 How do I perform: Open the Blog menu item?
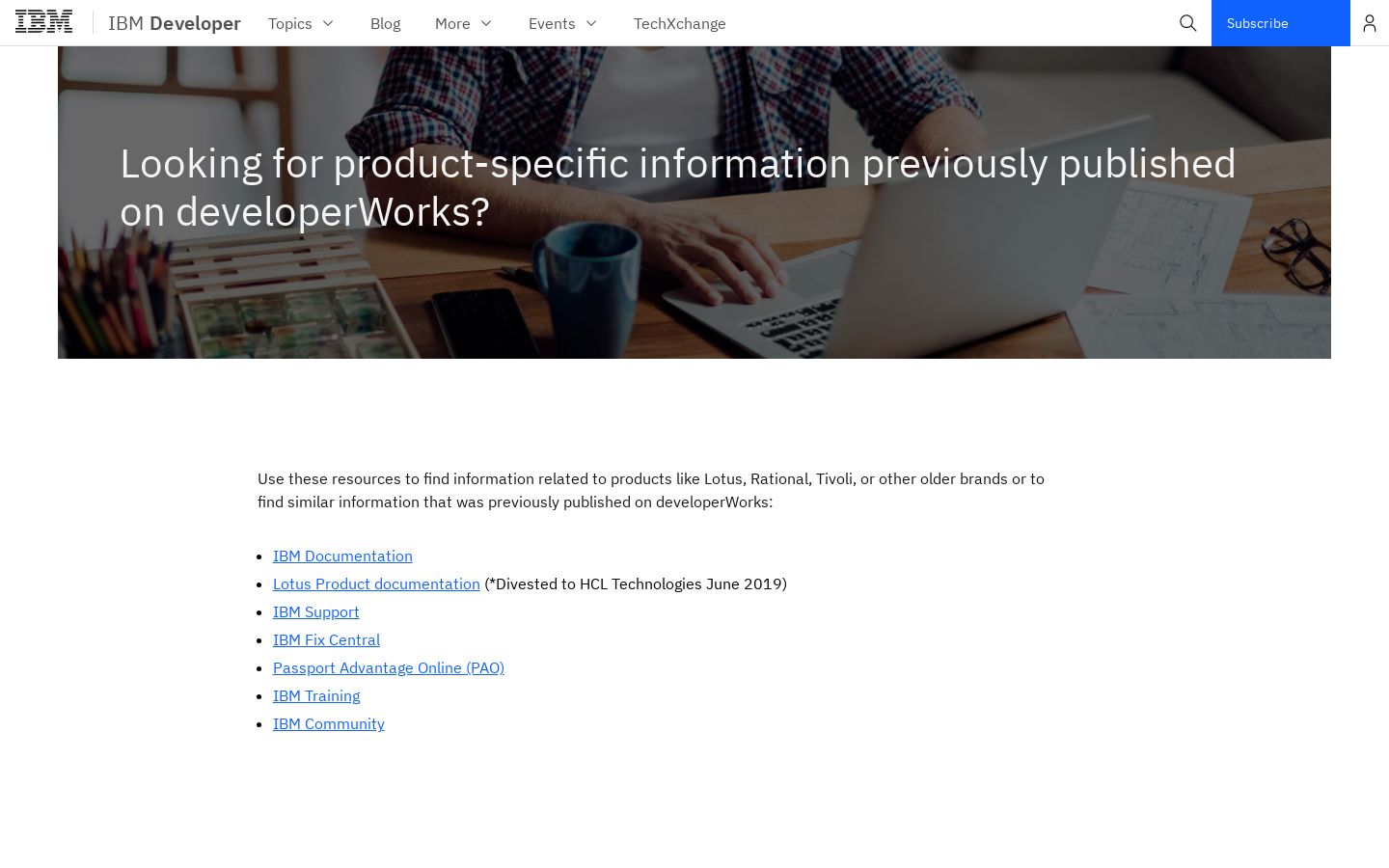click(385, 23)
